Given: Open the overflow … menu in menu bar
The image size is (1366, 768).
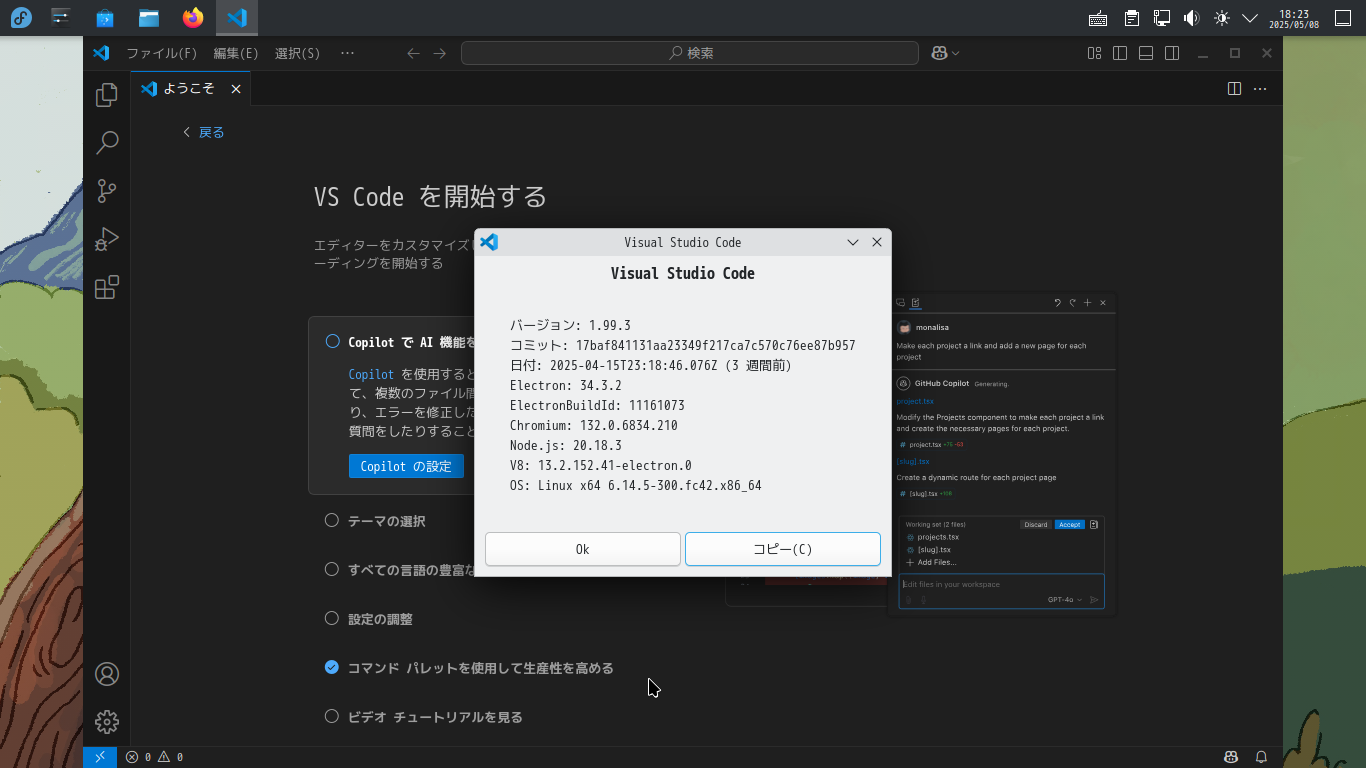Looking at the screenshot, I should tap(347, 53).
